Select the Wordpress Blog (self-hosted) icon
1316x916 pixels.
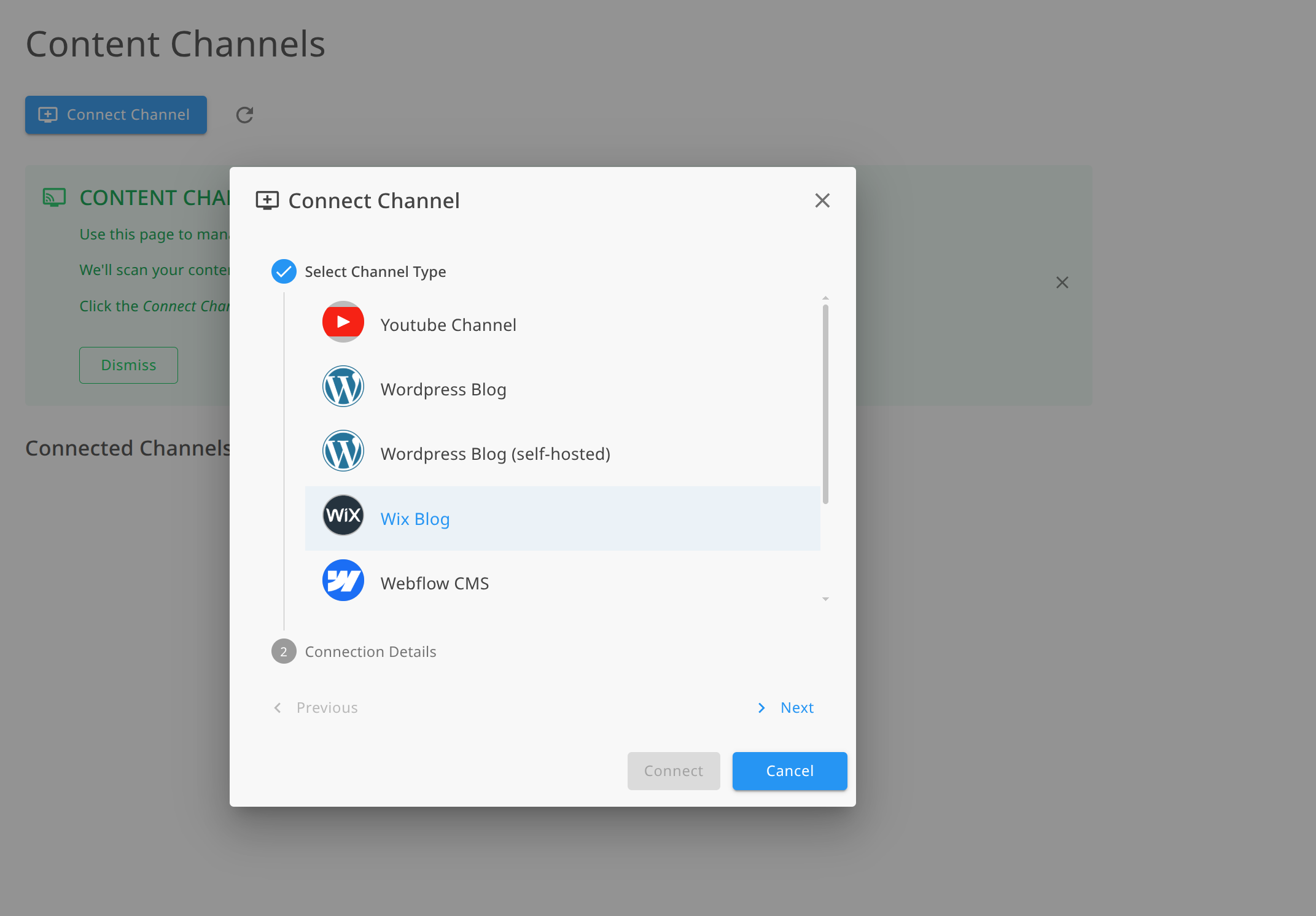pos(343,451)
